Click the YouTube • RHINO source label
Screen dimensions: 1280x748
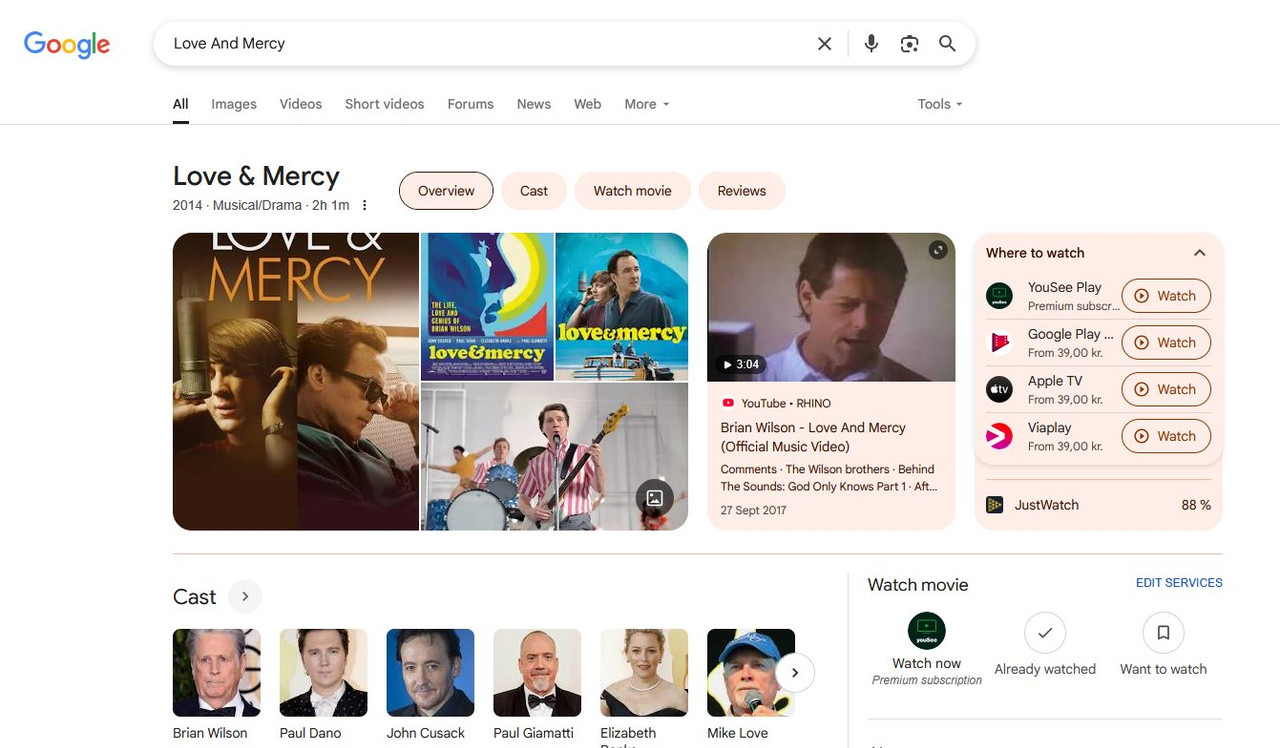tap(776, 403)
